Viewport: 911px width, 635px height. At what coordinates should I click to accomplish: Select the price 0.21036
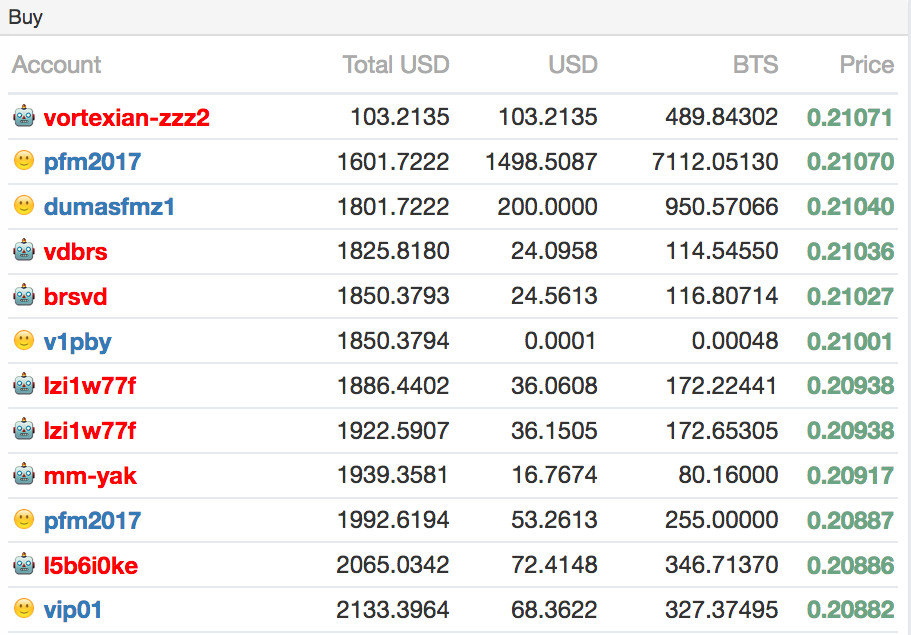pyautogui.click(x=850, y=252)
